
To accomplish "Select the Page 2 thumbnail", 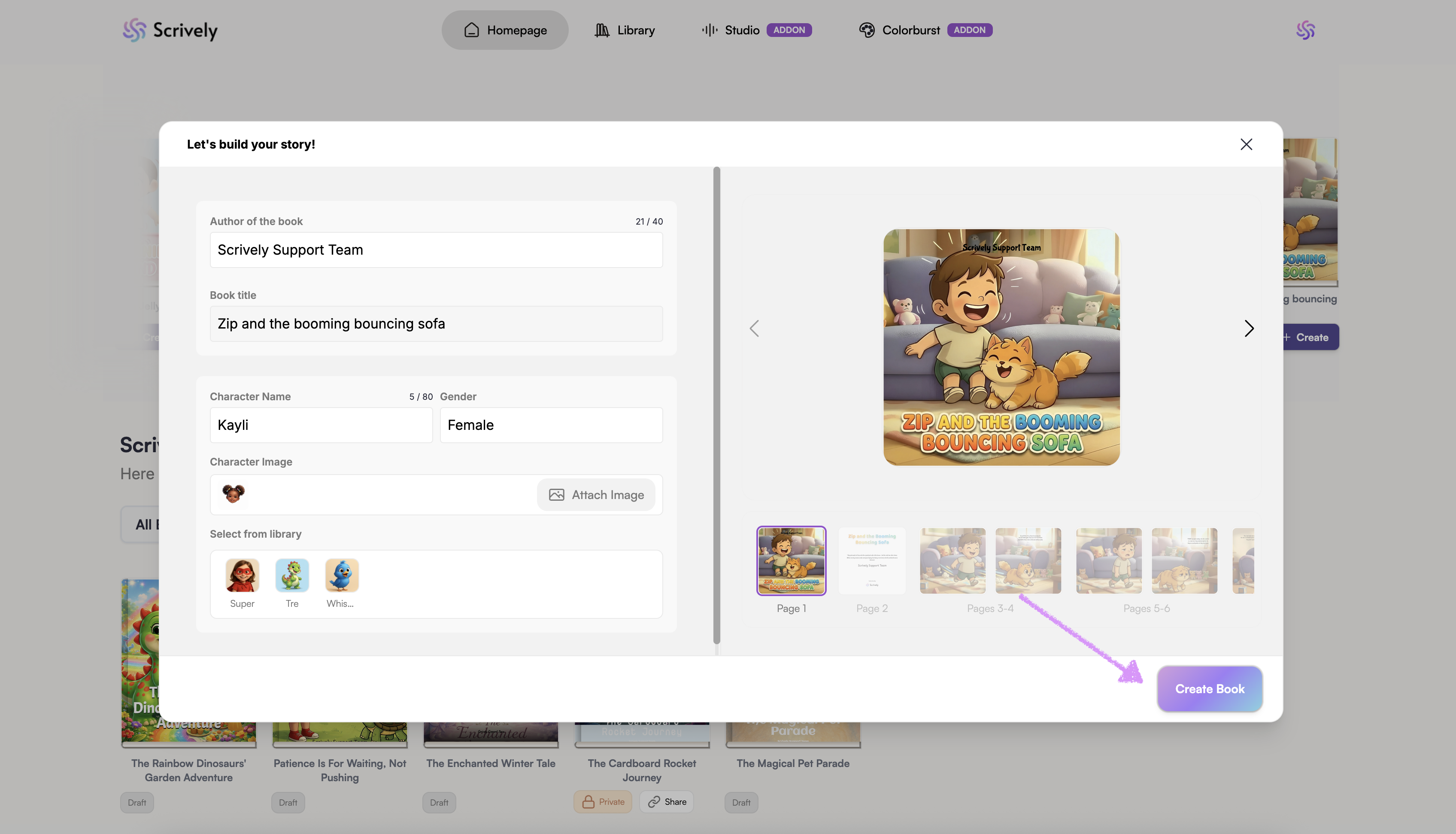I will click(872, 561).
